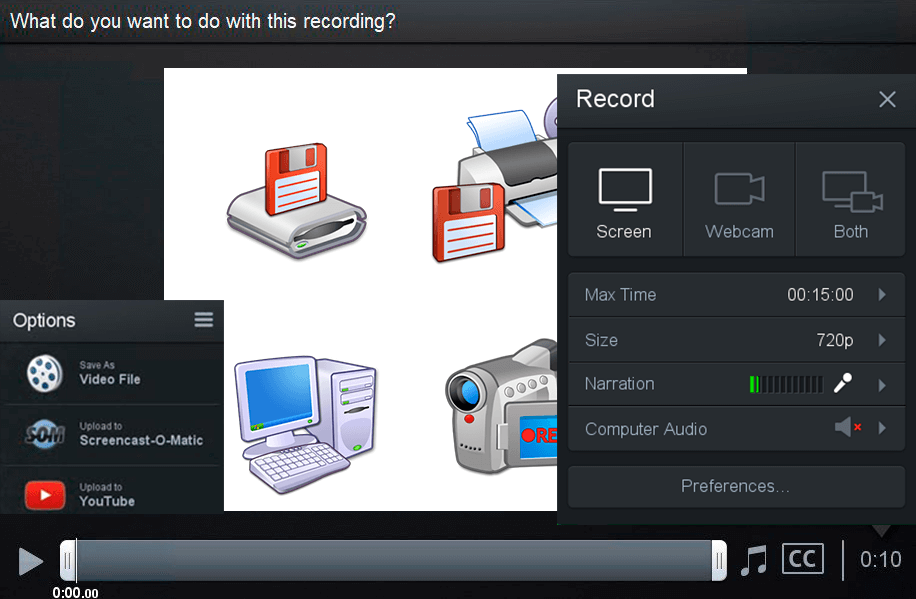Toggle closed captions with the CC button

click(802, 559)
